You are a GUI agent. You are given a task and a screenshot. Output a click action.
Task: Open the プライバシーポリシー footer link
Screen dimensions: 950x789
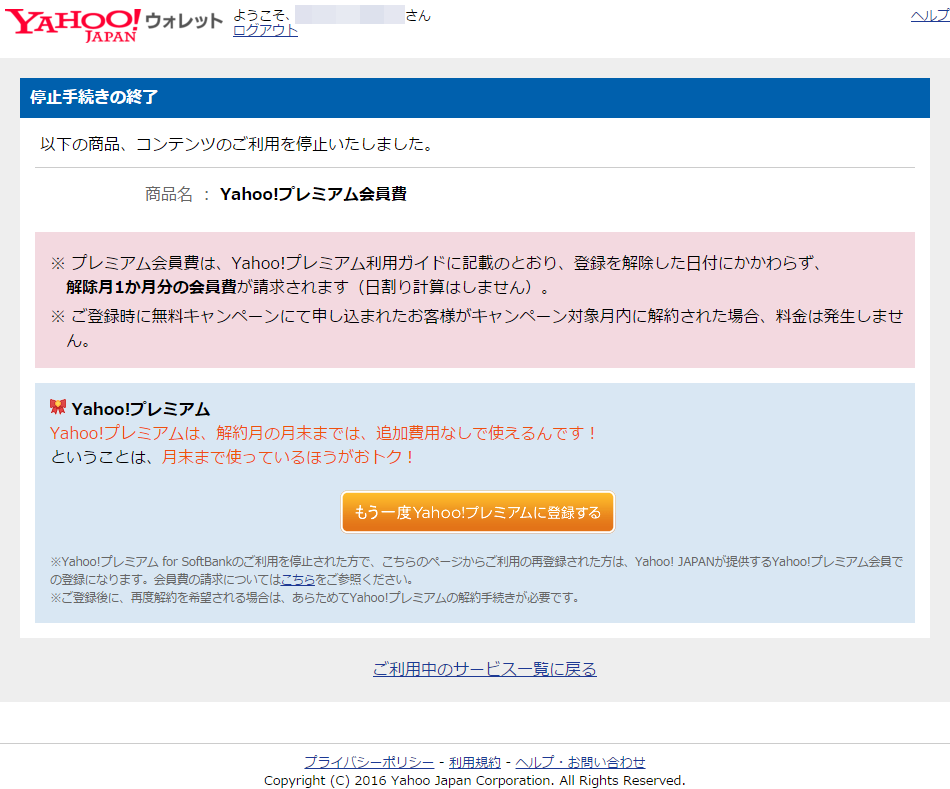(369, 762)
